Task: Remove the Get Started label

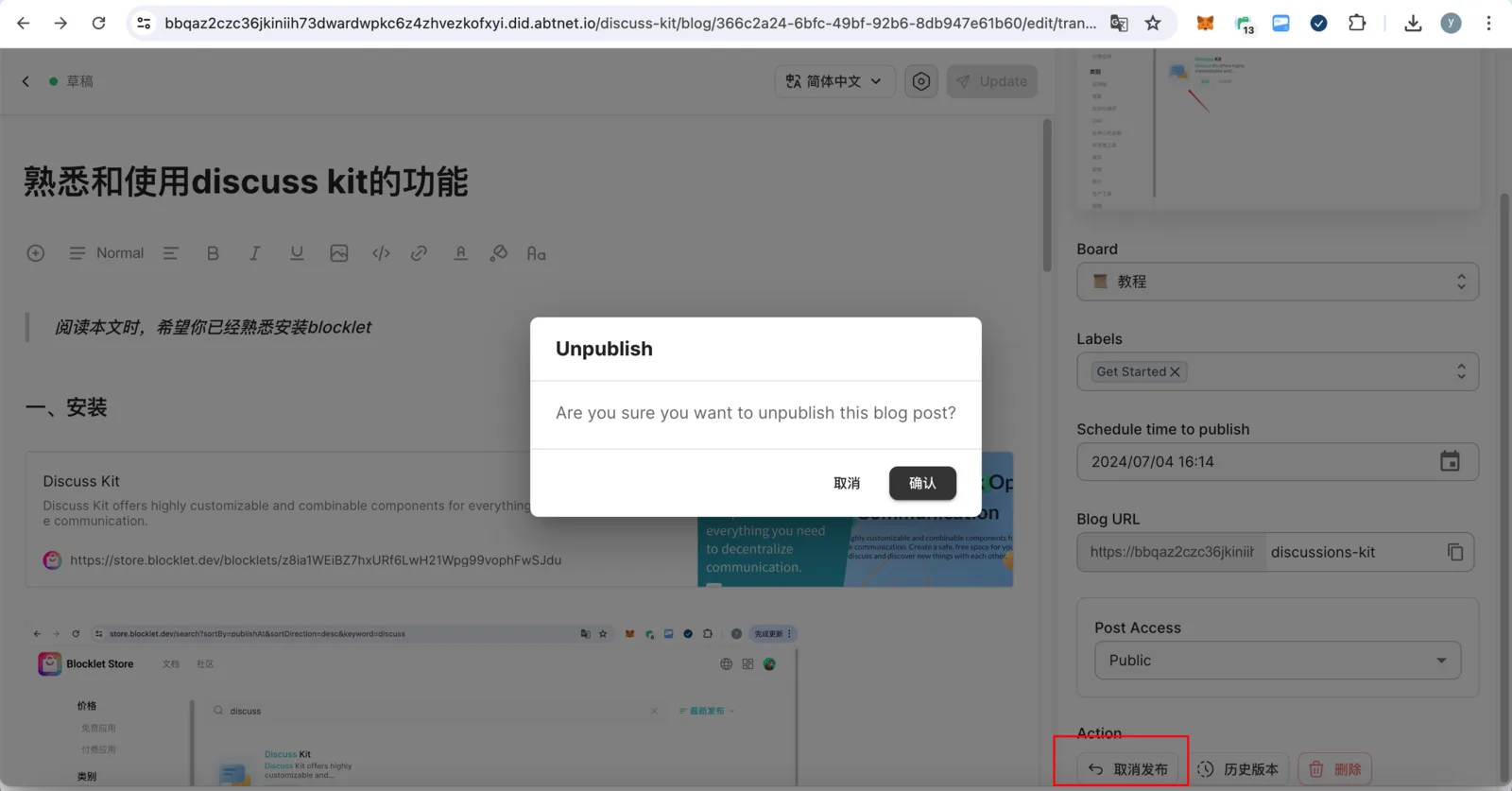Action: point(1175,372)
